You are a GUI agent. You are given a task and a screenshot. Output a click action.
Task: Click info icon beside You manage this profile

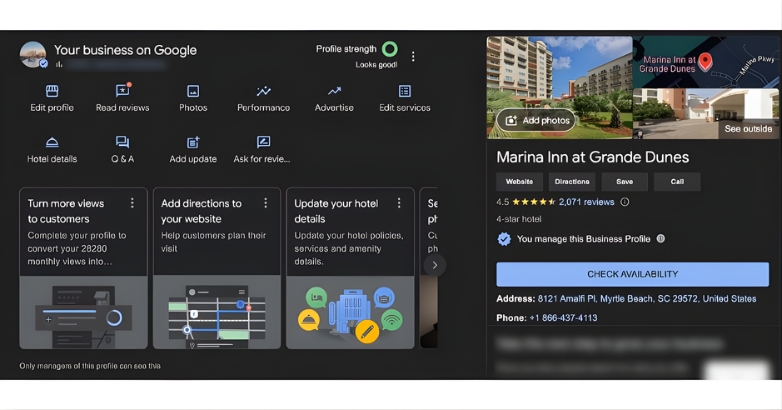(661, 238)
